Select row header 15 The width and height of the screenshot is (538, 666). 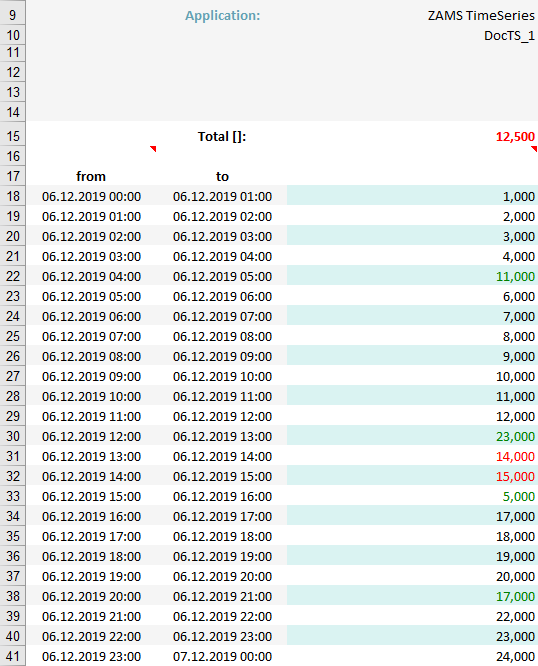pos(13,136)
